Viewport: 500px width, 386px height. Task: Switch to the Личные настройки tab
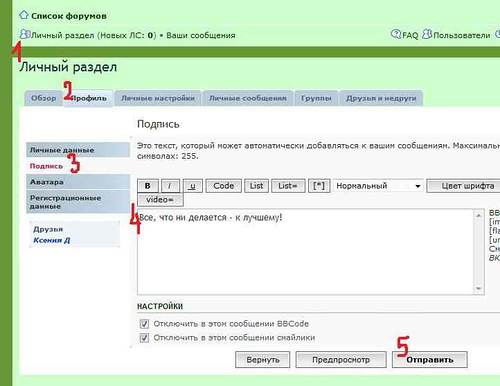[x=158, y=98]
